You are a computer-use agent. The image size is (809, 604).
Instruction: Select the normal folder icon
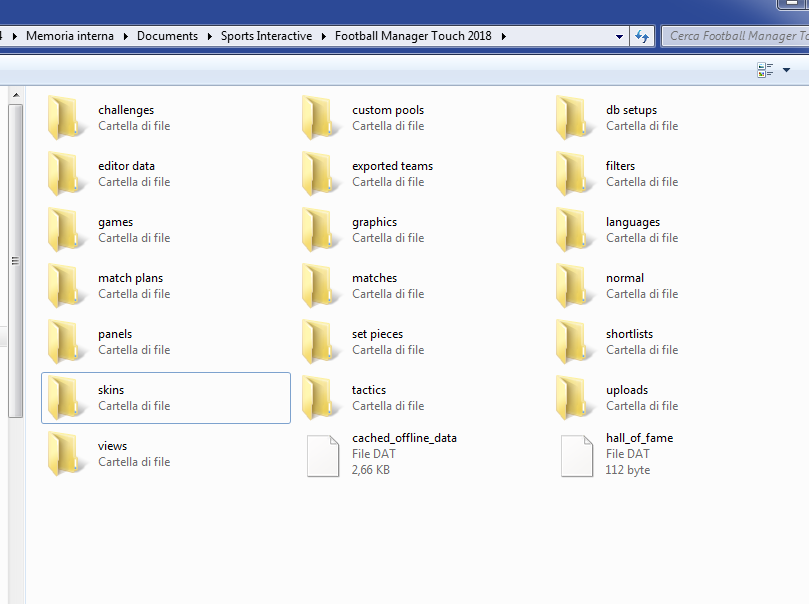coord(574,286)
